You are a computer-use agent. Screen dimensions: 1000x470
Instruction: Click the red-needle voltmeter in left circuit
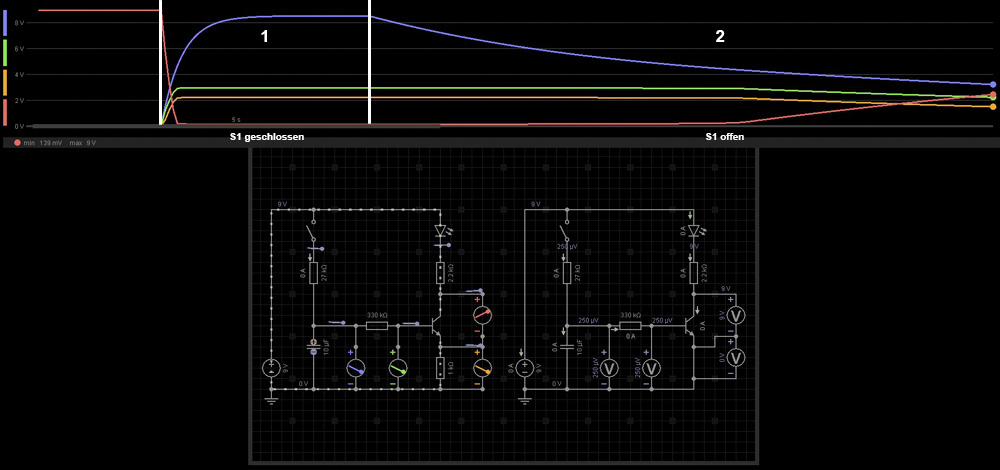(x=481, y=314)
